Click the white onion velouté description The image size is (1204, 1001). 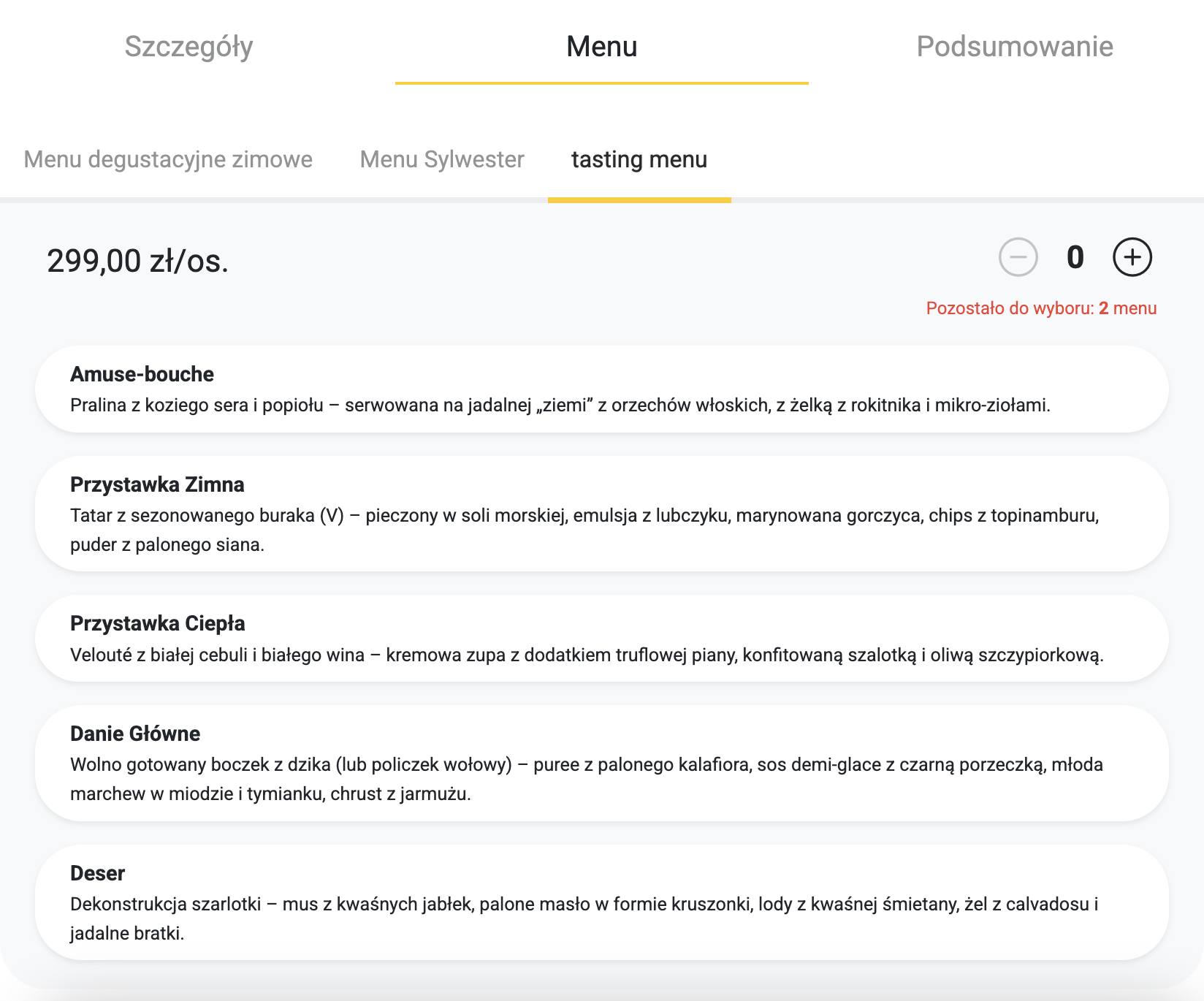click(x=586, y=655)
